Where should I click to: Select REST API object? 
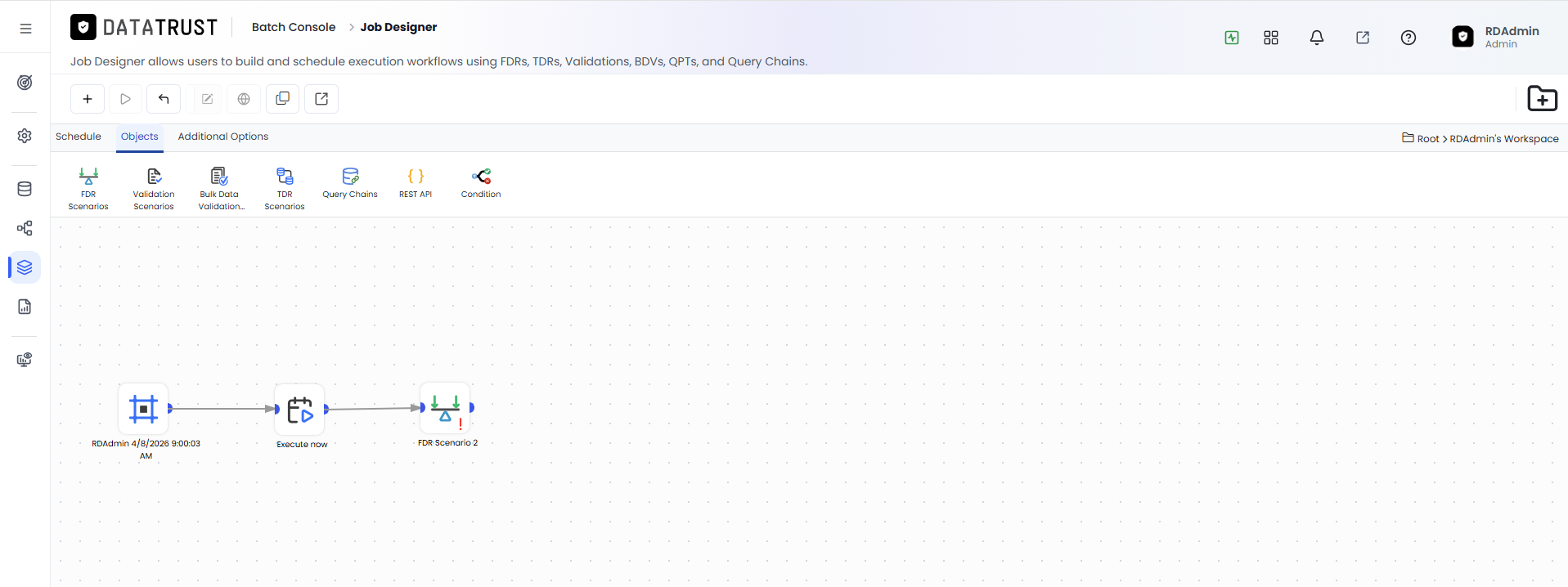point(416,183)
